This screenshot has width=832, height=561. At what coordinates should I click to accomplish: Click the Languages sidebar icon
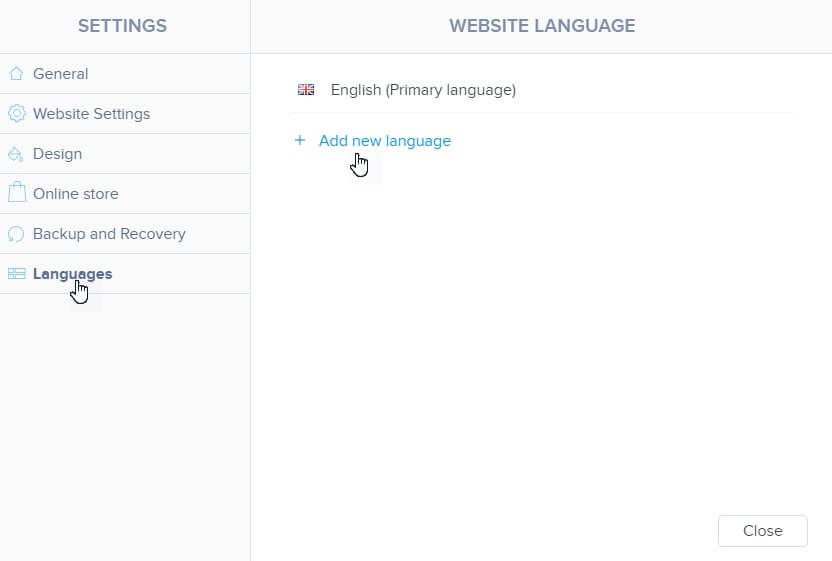pos(16,274)
